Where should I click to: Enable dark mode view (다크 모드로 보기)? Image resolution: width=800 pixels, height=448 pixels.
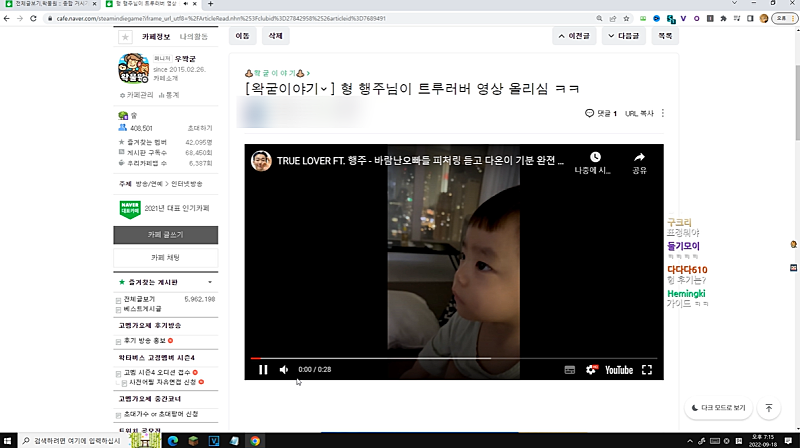[x=719, y=408]
